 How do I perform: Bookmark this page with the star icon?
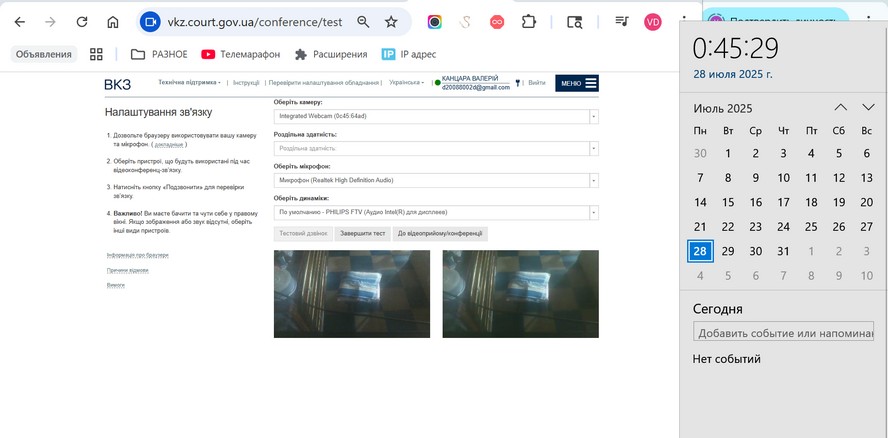tap(391, 22)
